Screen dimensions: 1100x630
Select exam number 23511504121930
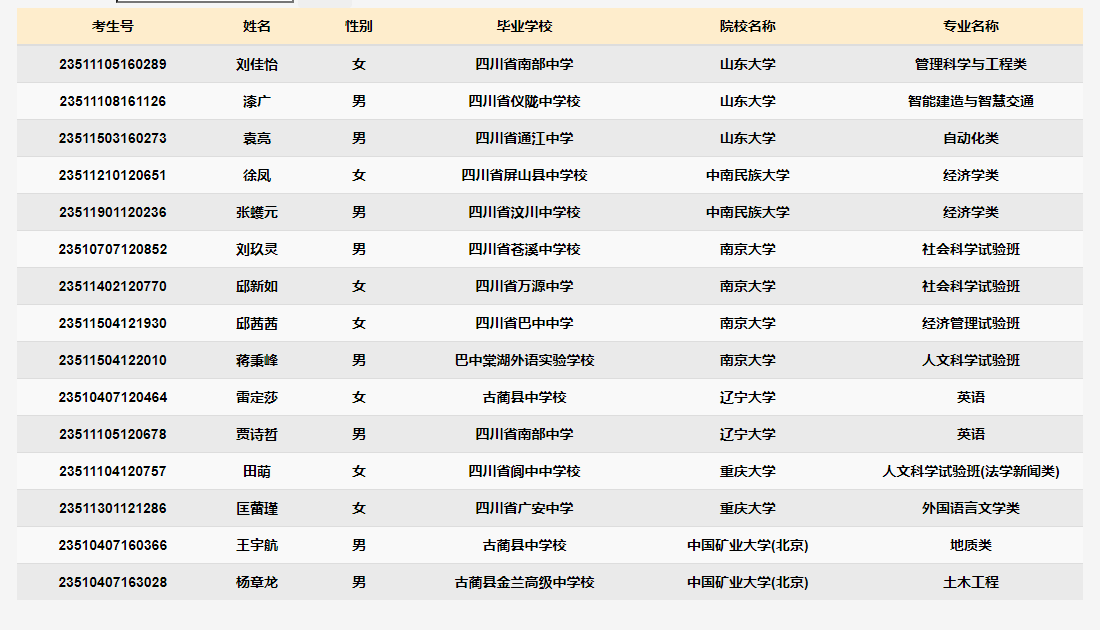tap(113, 324)
